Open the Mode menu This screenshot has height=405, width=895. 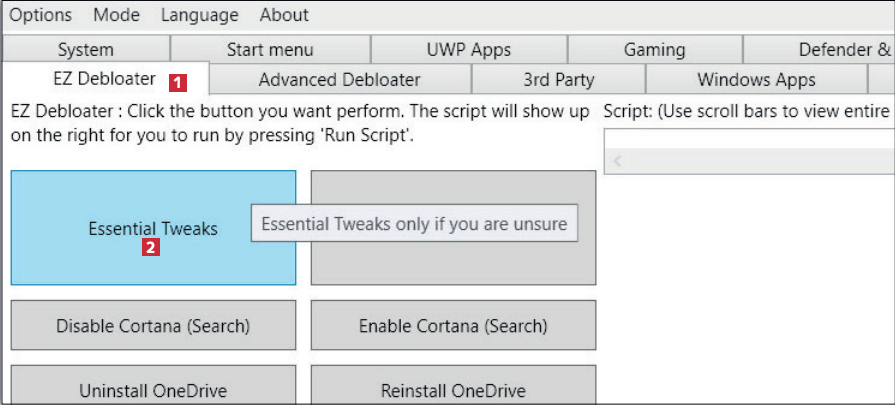116,15
